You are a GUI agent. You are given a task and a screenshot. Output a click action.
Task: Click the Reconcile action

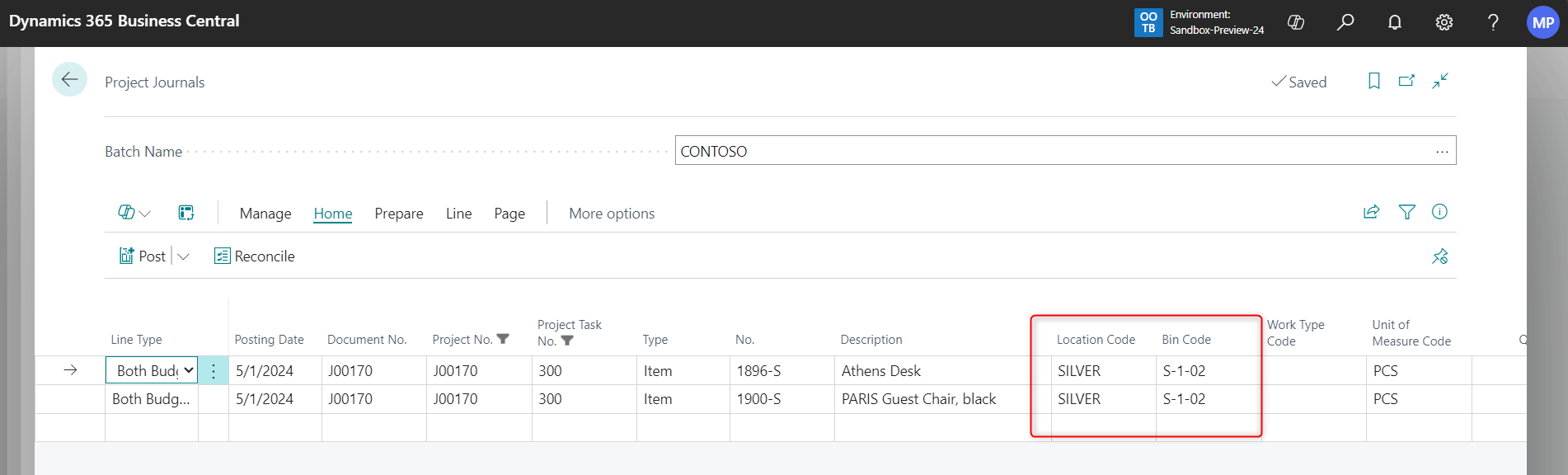click(254, 256)
